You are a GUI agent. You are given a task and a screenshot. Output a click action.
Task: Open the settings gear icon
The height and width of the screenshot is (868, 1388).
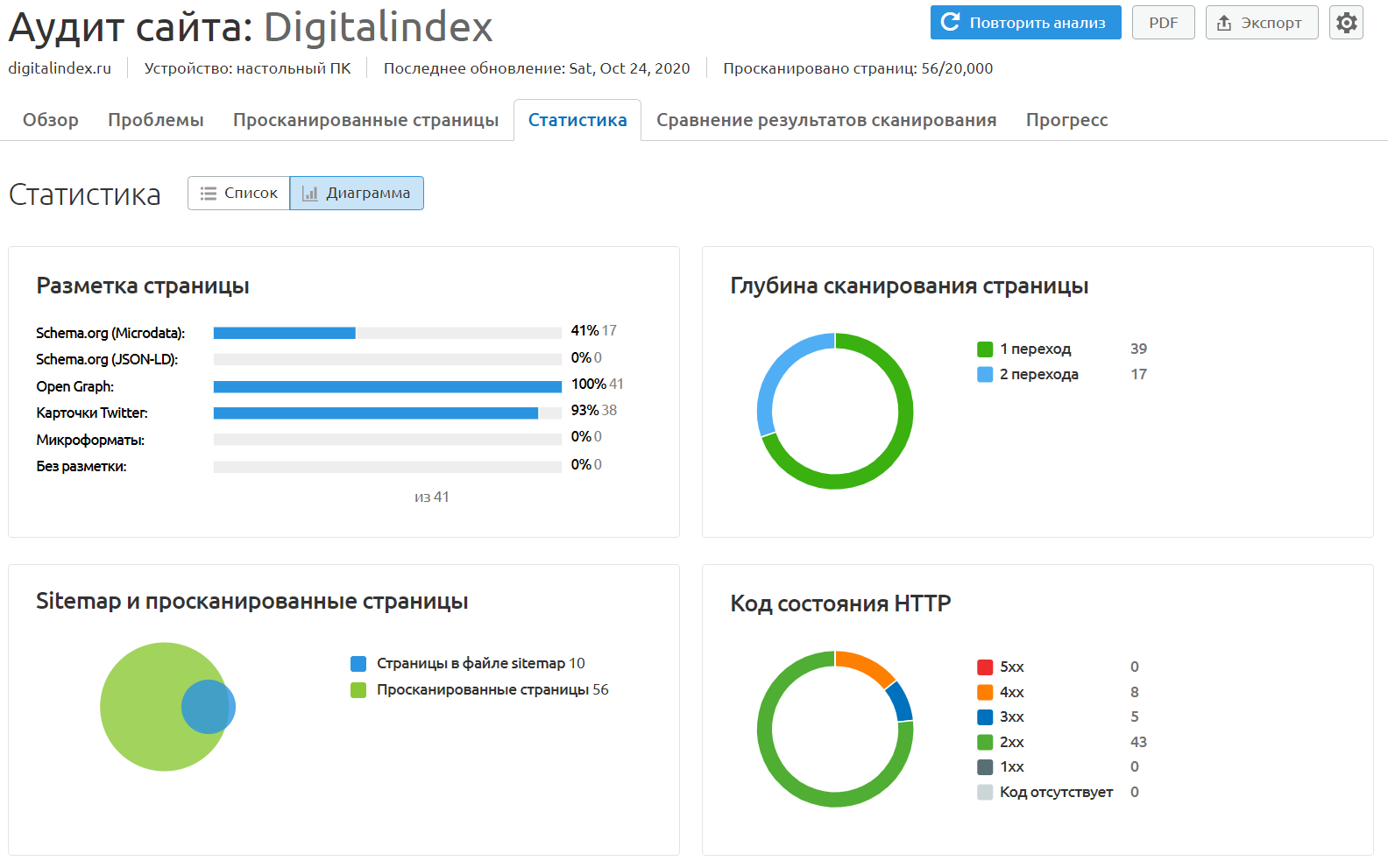coord(1346,23)
